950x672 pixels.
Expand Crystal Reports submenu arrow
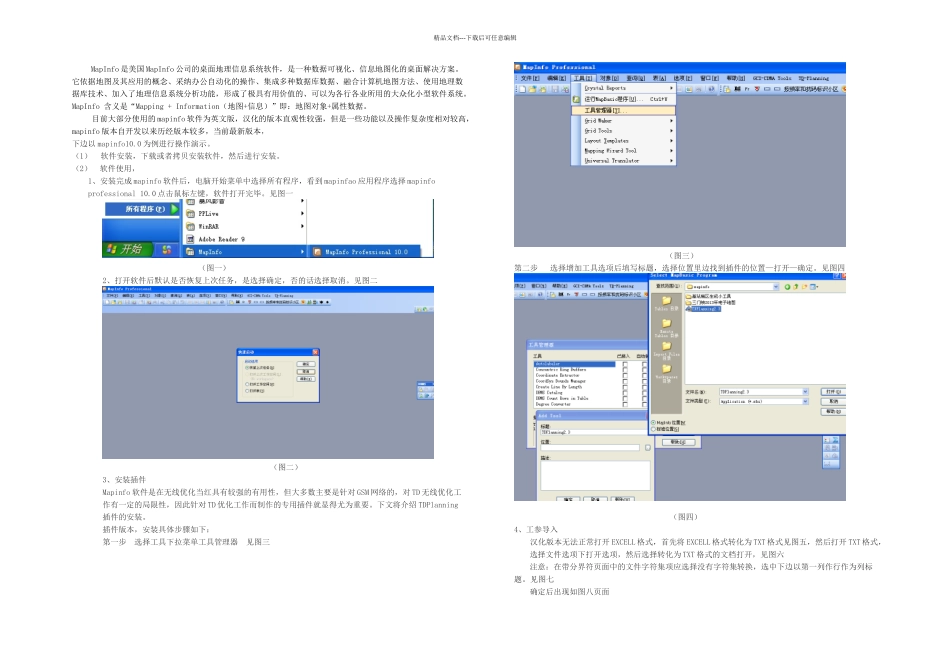click(x=671, y=88)
